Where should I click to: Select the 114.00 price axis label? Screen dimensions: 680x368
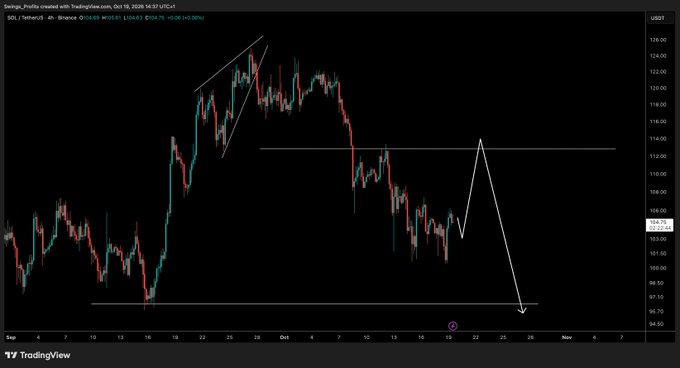pos(658,139)
